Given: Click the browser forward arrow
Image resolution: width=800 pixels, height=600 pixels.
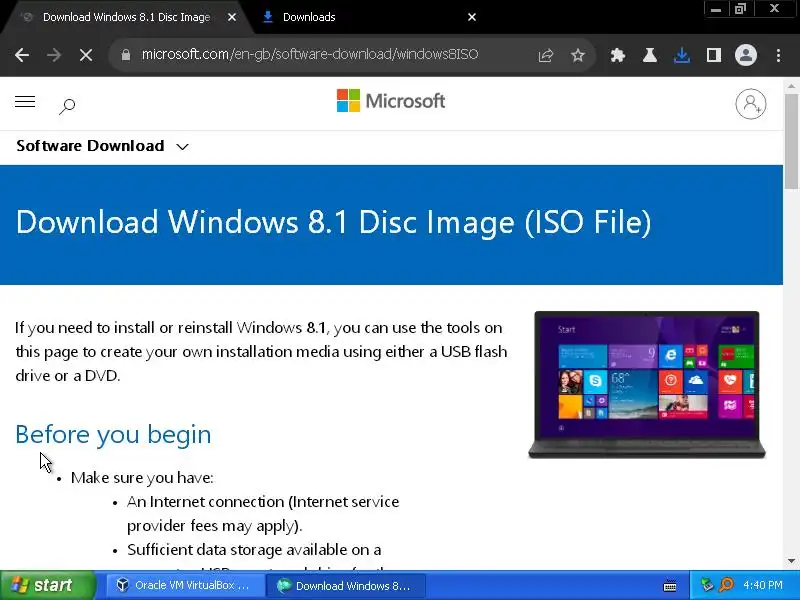Looking at the screenshot, I should click(x=54, y=55).
